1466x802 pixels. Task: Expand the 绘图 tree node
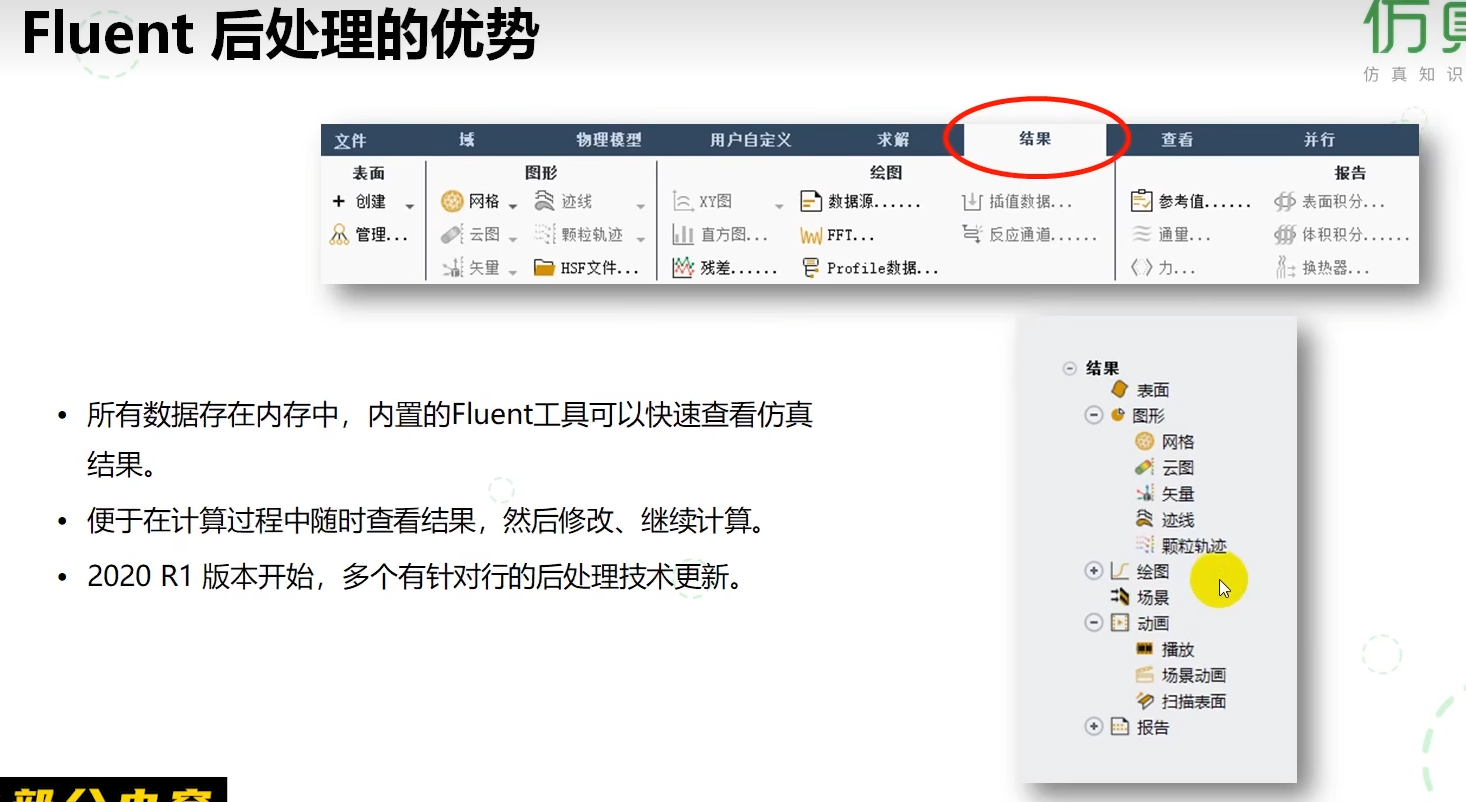coord(1093,571)
